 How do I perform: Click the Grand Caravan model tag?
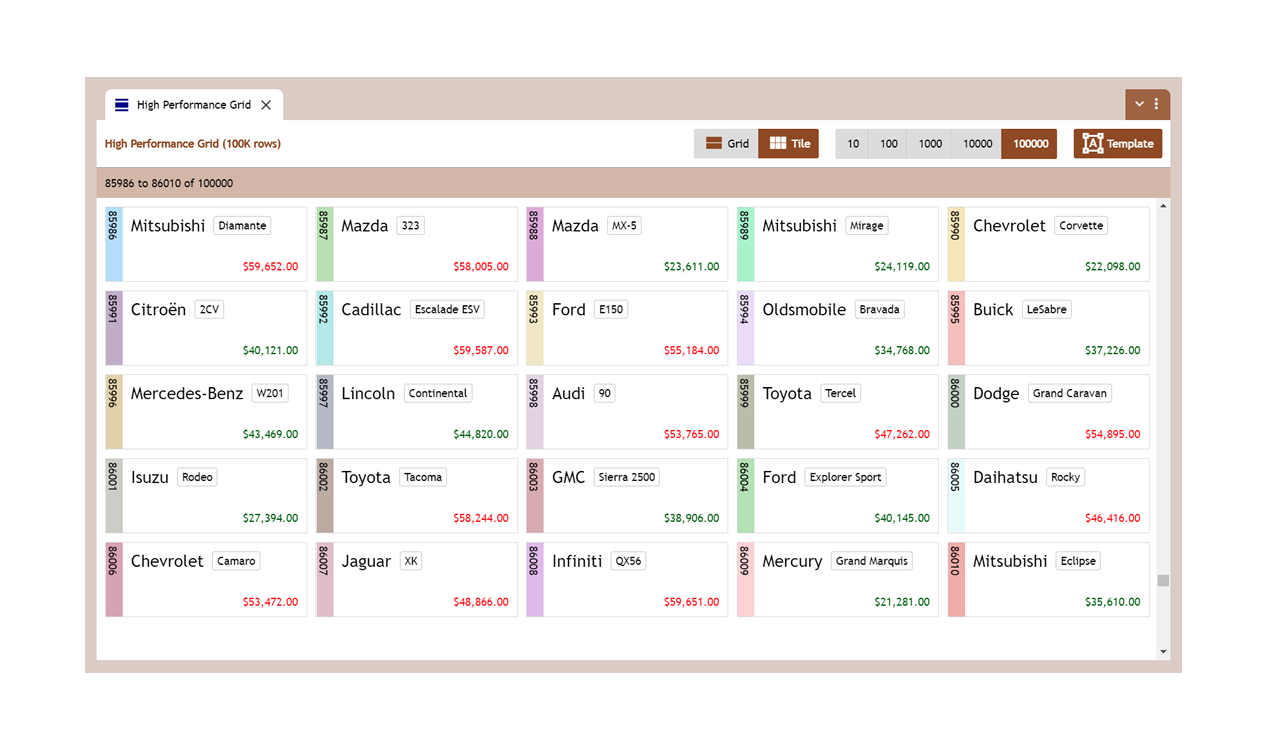pos(1070,394)
